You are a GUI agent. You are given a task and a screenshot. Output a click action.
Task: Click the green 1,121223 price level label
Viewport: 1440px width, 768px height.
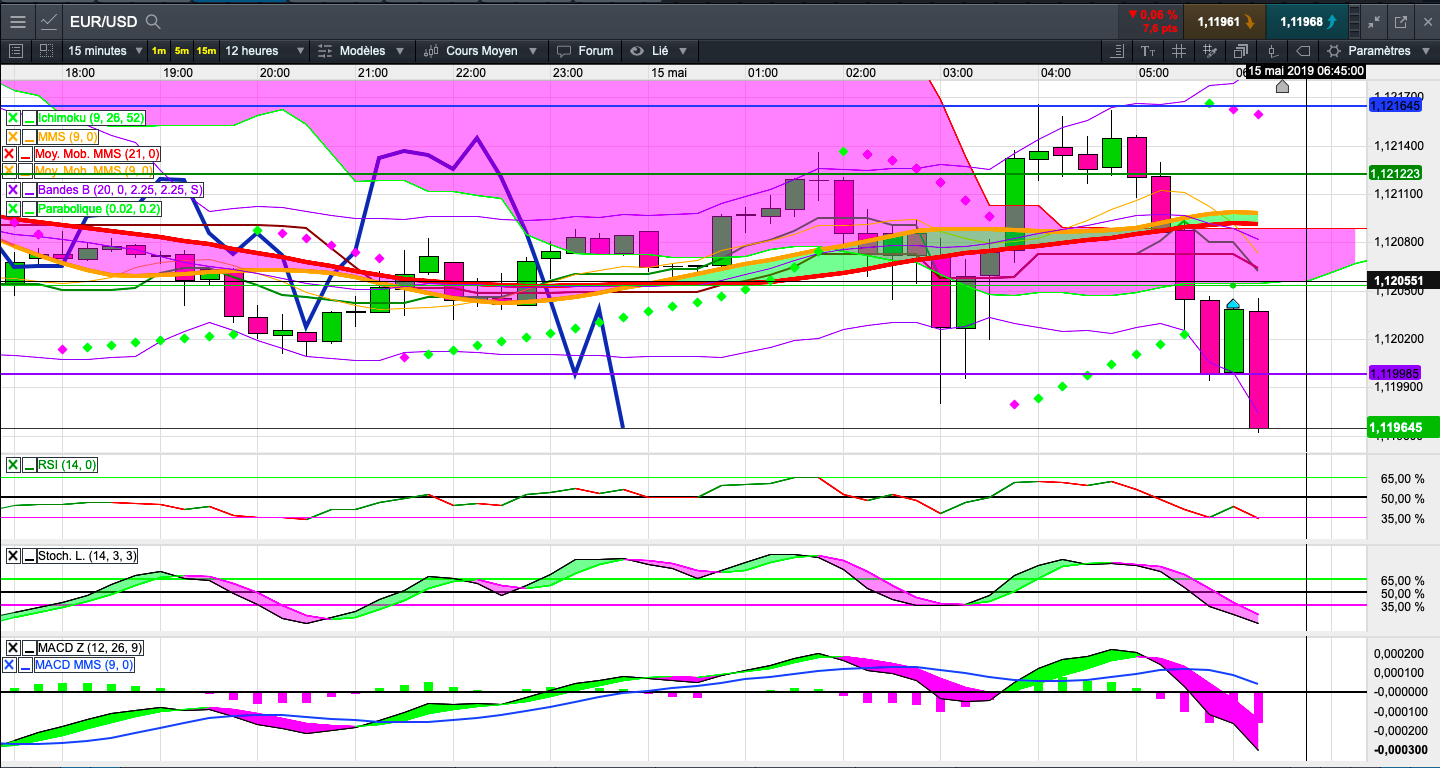(x=1395, y=173)
